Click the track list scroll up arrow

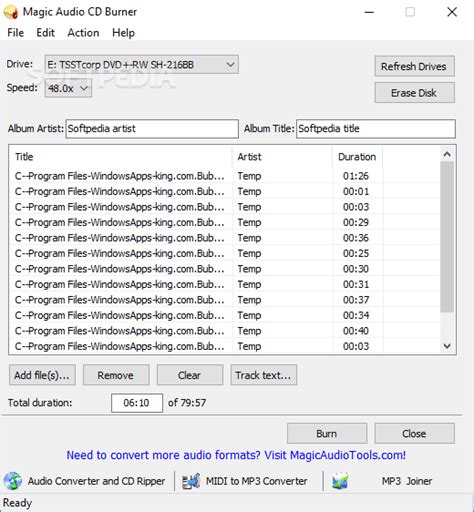[x=447, y=154]
